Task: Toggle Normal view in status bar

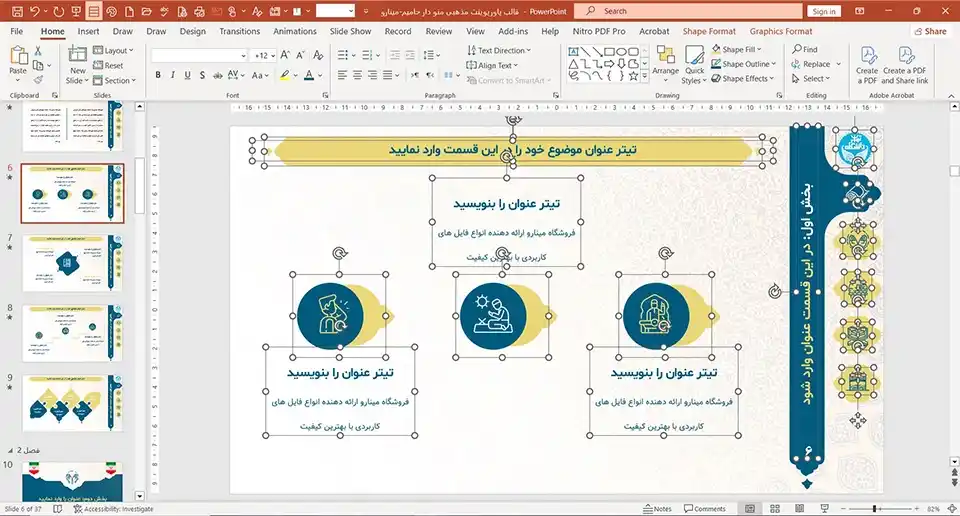Action: [x=750, y=509]
